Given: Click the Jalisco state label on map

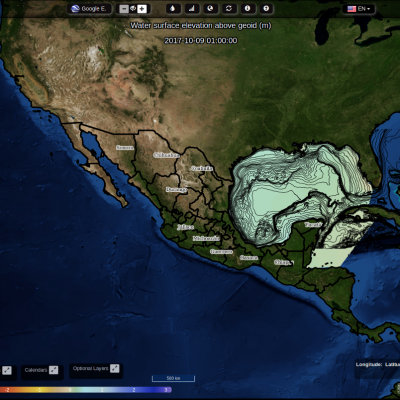Looking at the screenshot, I should [185, 227].
